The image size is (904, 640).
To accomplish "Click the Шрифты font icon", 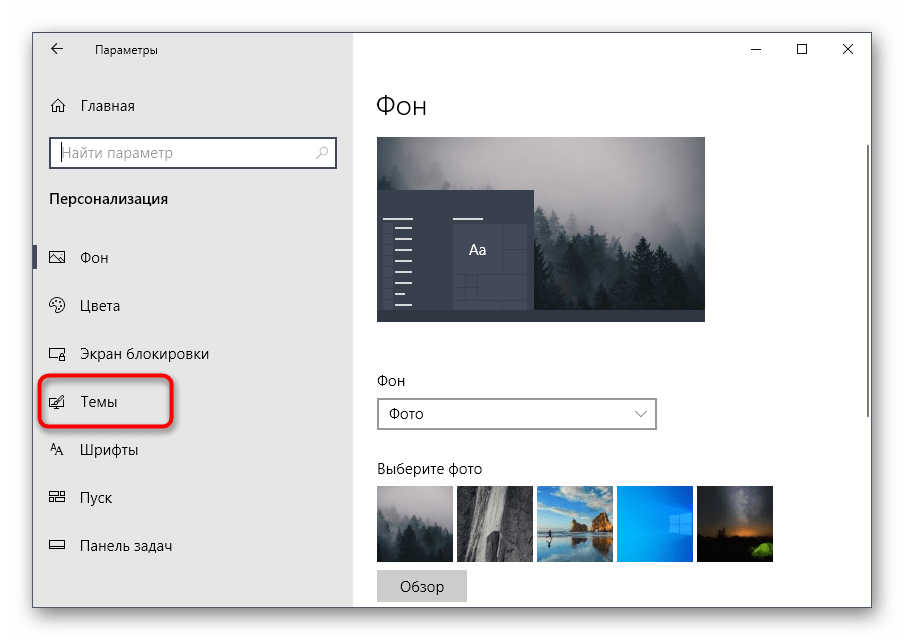I will click(x=58, y=450).
